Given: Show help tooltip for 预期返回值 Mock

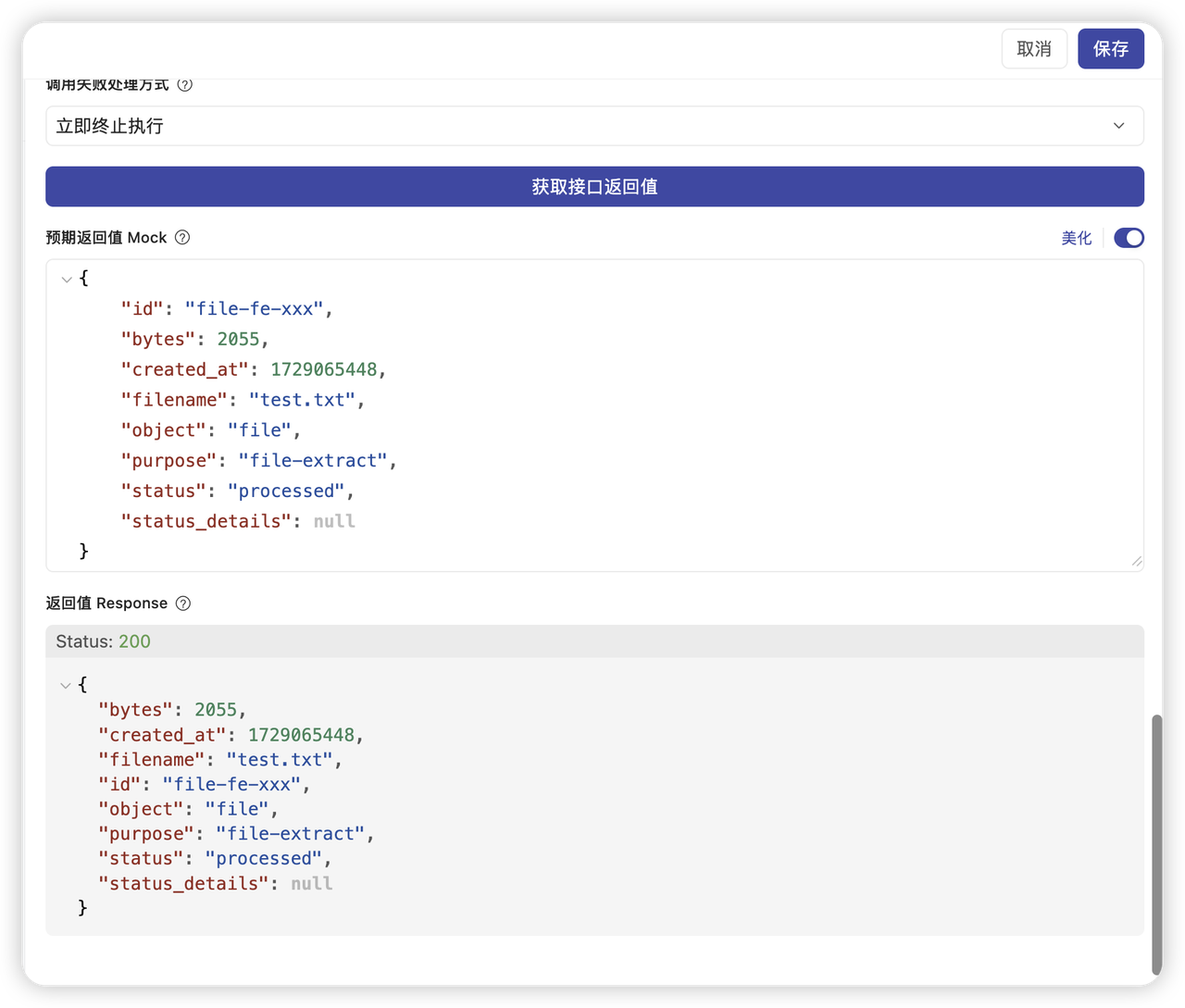Looking at the screenshot, I should coord(182,238).
